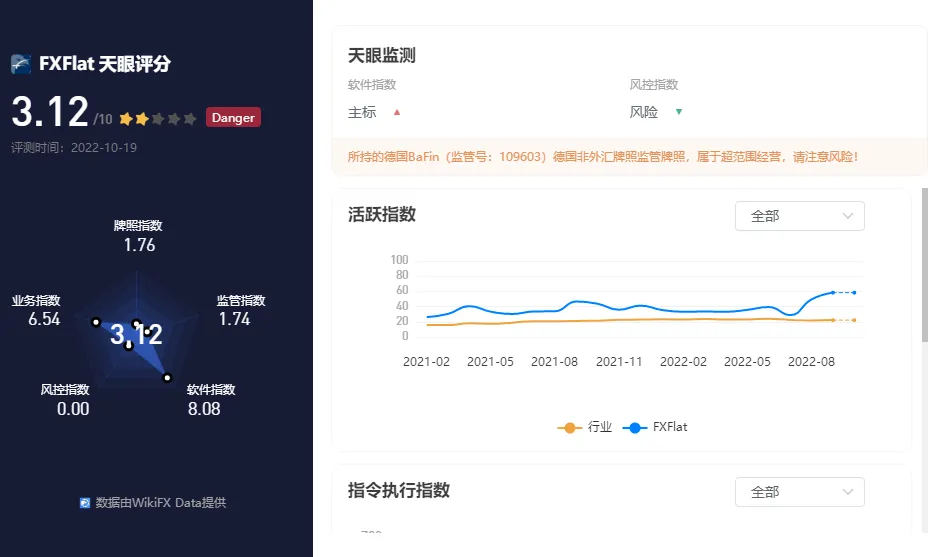Click the red up triangle beside 主标
The height and width of the screenshot is (557, 928).
(x=397, y=112)
